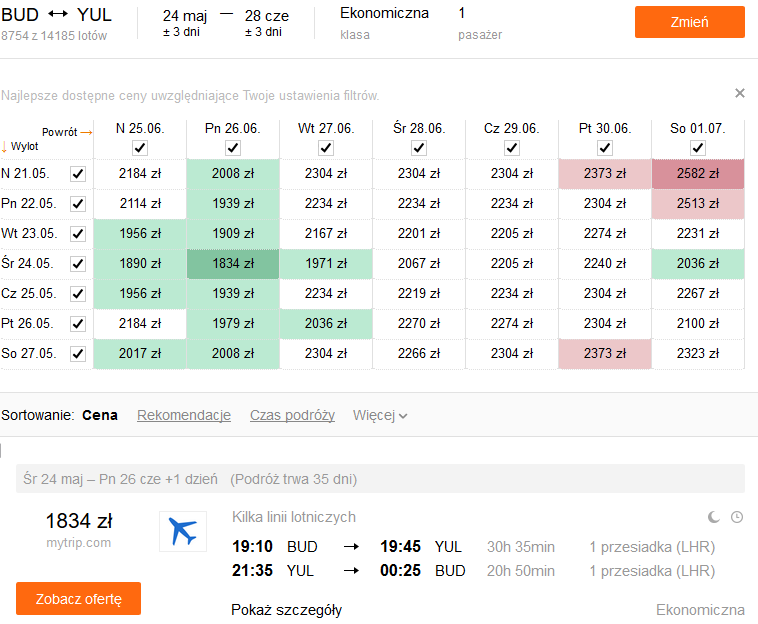The height and width of the screenshot is (624, 758).
Task: Click the BUD–YUL bidirectional arrow icon
Action: tap(58, 15)
